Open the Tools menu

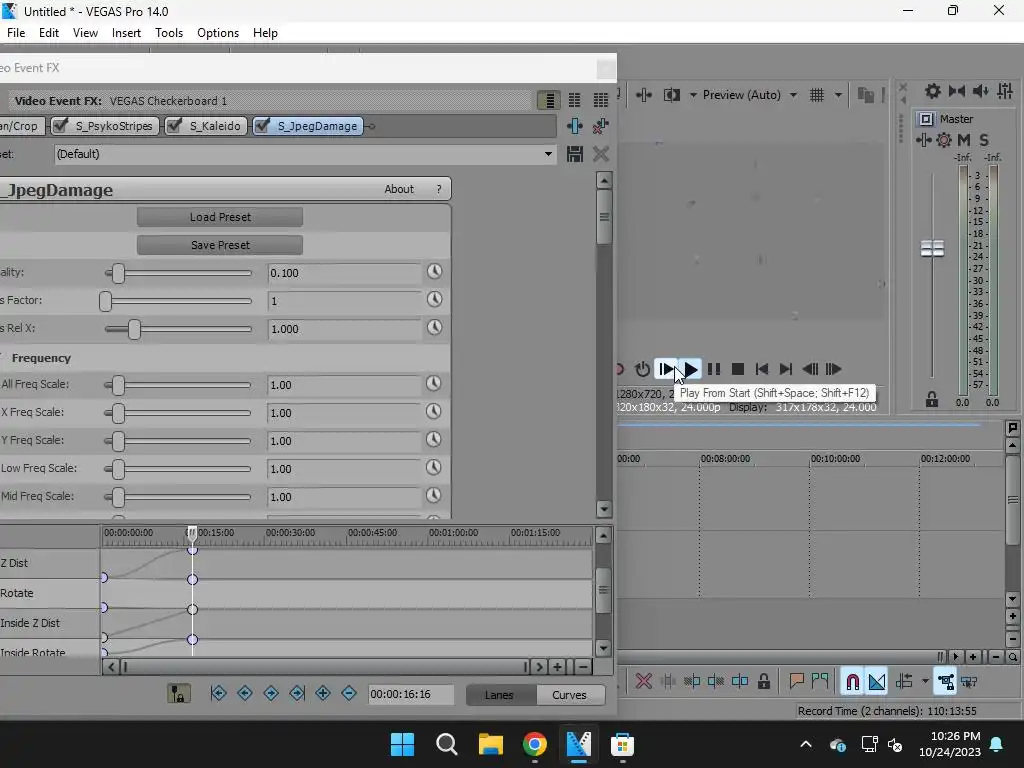[x=169, y=33]
